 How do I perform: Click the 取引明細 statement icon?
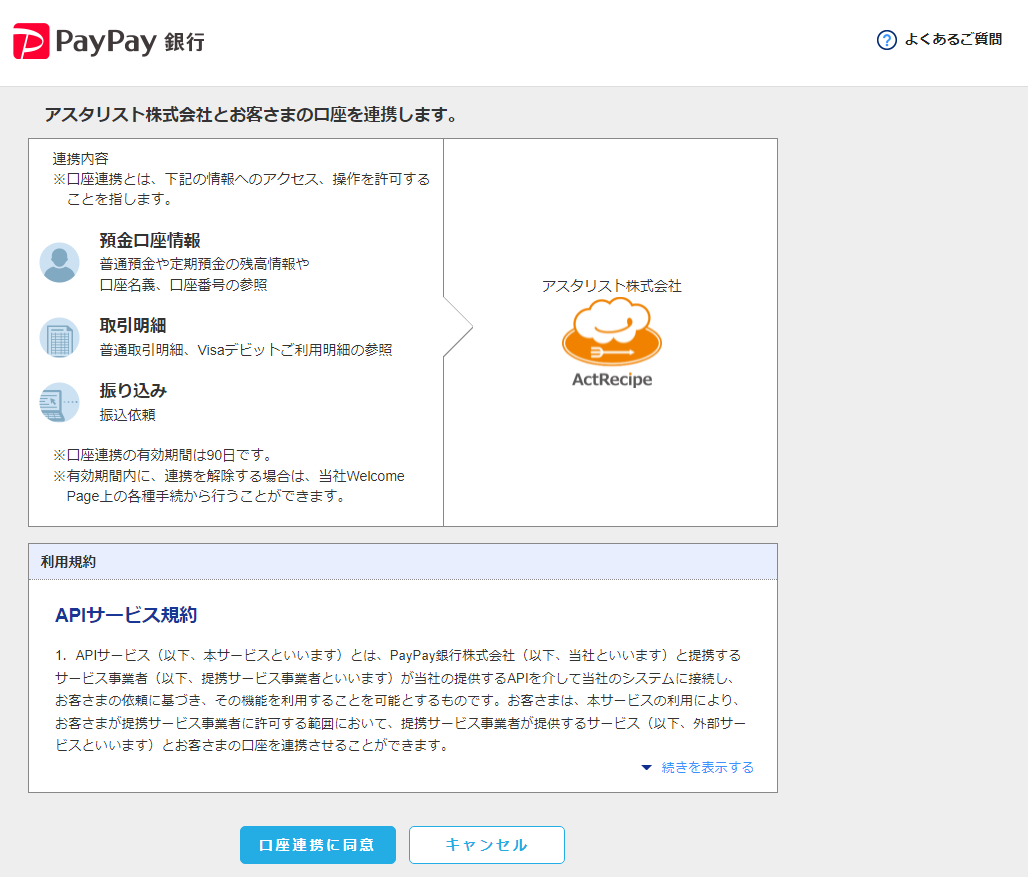click(x=60, y=338)
